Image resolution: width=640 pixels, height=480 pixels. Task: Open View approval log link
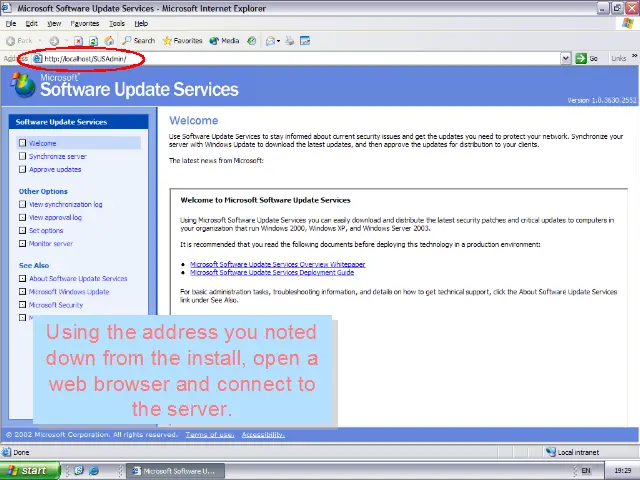point(55,218)
